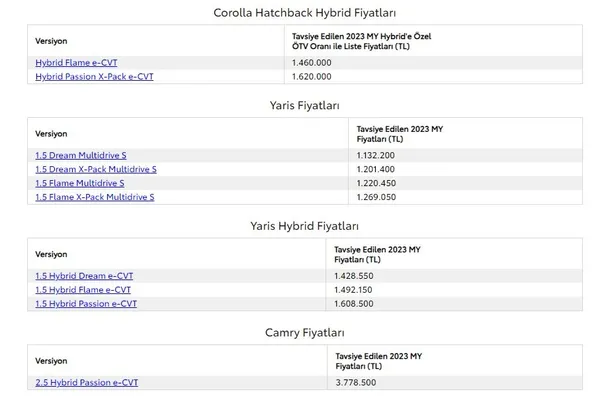This screenshot has height=400, width=616.
Task: Open the Camry 2.5 Hybrid Passion e-CVT link
Action: click(86, 382)
